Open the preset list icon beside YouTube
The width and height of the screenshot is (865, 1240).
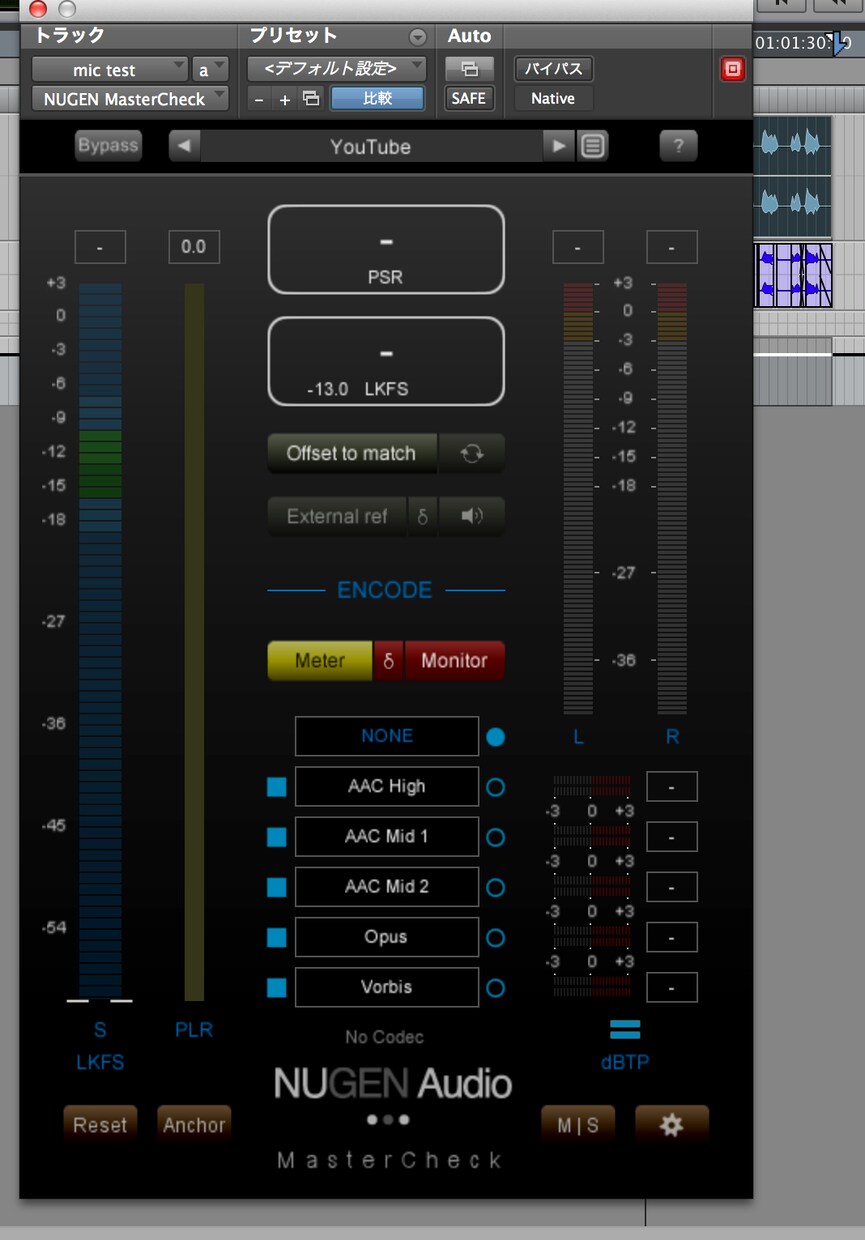point(593,146)
